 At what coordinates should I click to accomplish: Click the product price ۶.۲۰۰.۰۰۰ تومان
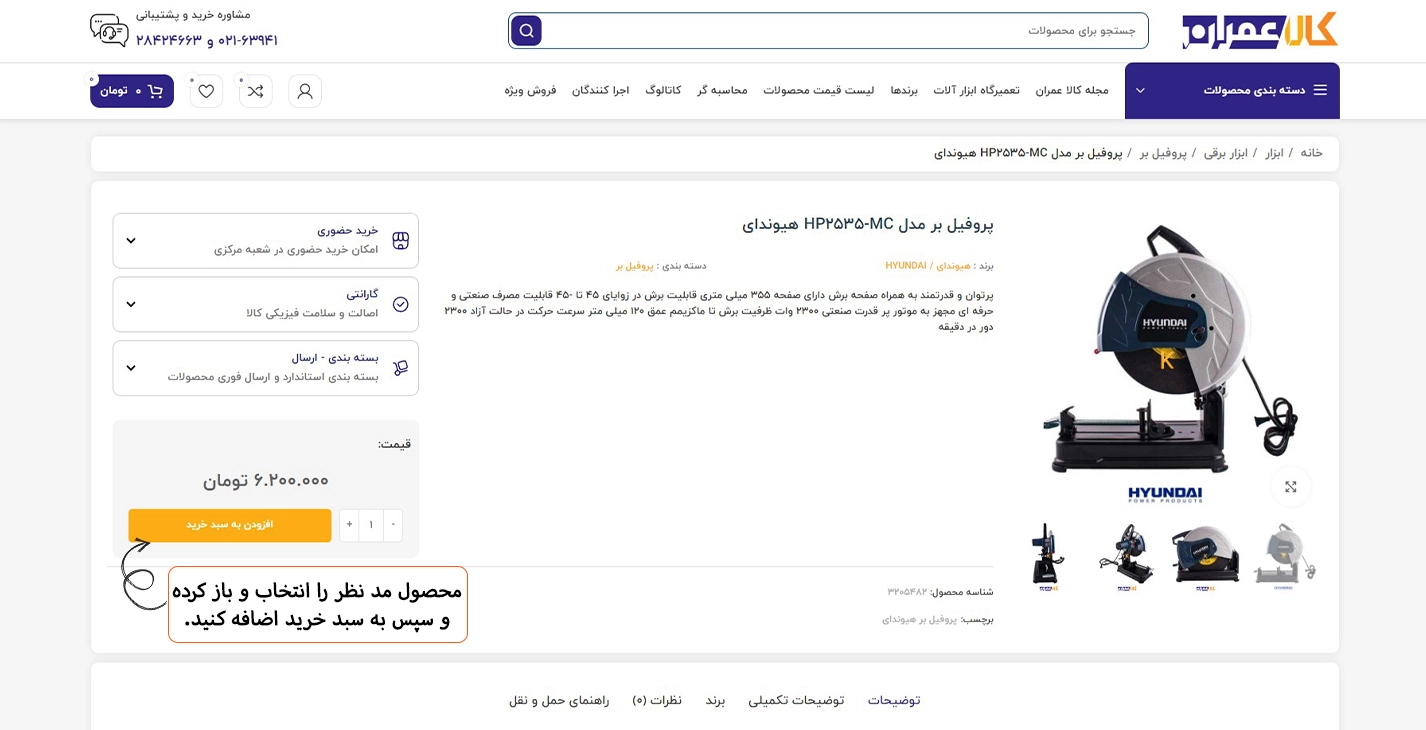tap(266, 481)
